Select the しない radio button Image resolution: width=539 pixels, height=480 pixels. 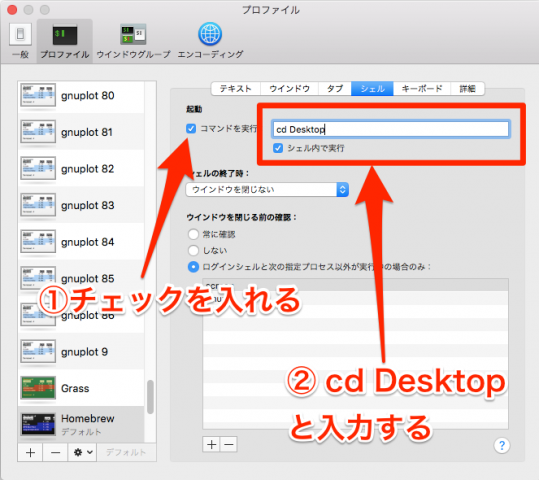click(193, 250)
